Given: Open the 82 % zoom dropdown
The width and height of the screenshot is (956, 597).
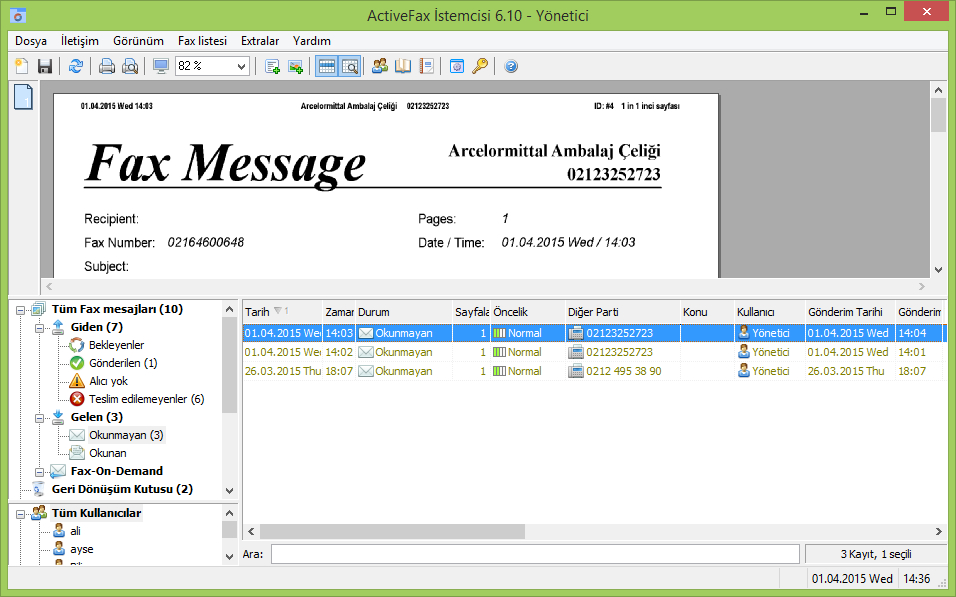Looking at the screenshot, I should (241, 66).
